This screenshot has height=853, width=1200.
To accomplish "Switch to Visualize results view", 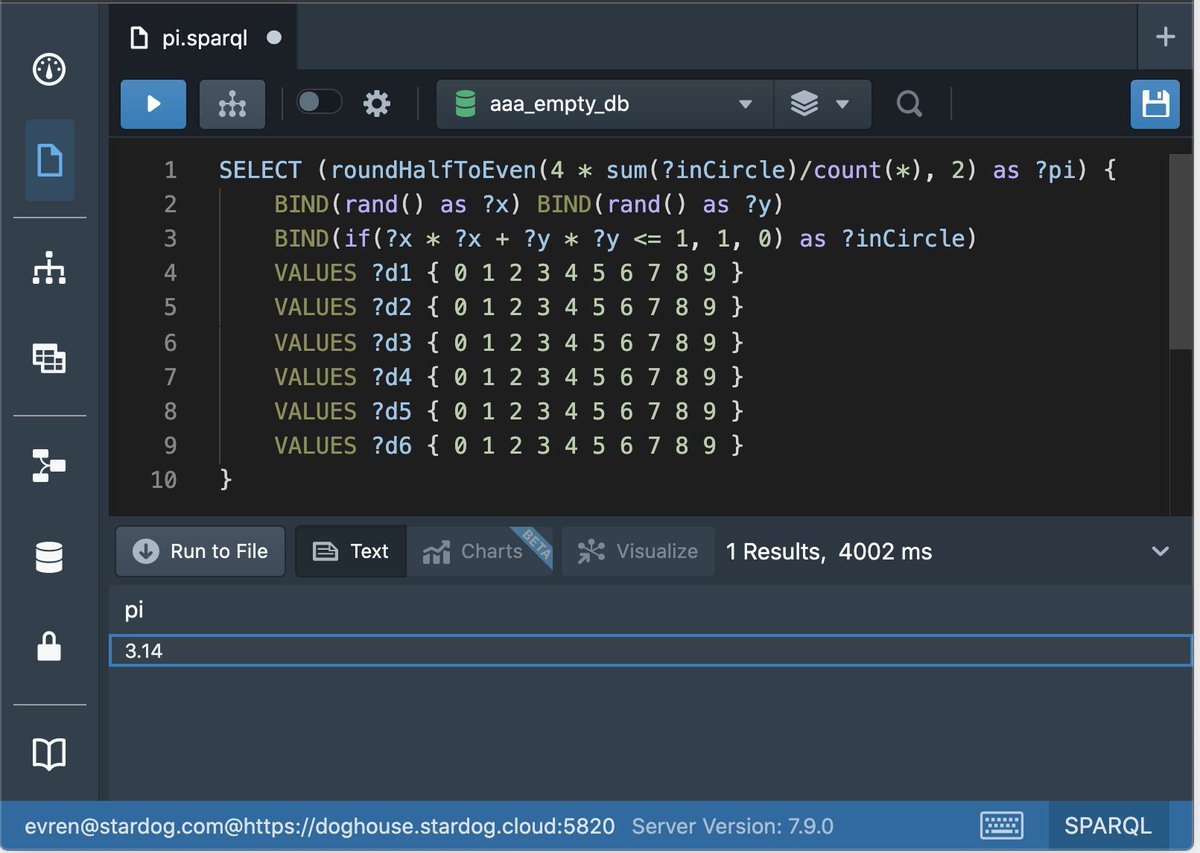I will [x=638, y=551].
